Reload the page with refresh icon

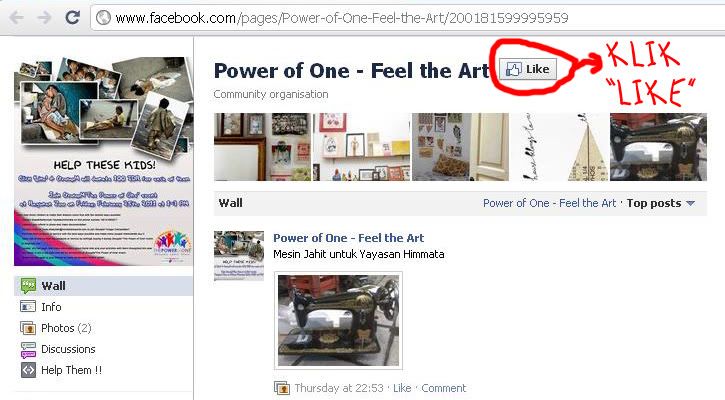73,17
